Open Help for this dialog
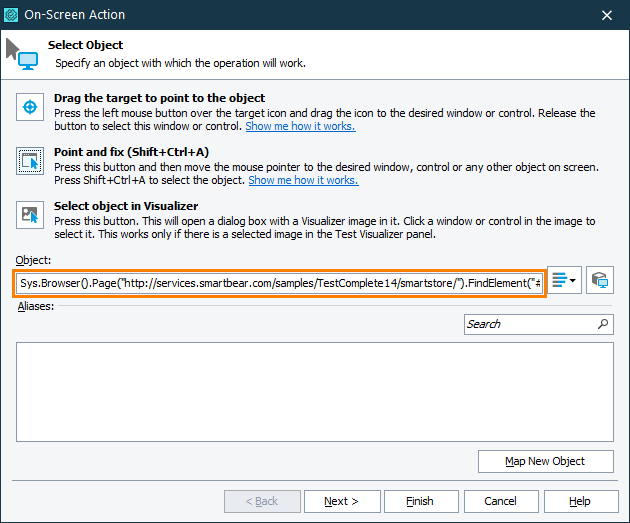Viewport: 630px width, 523px height. (580, 501)
